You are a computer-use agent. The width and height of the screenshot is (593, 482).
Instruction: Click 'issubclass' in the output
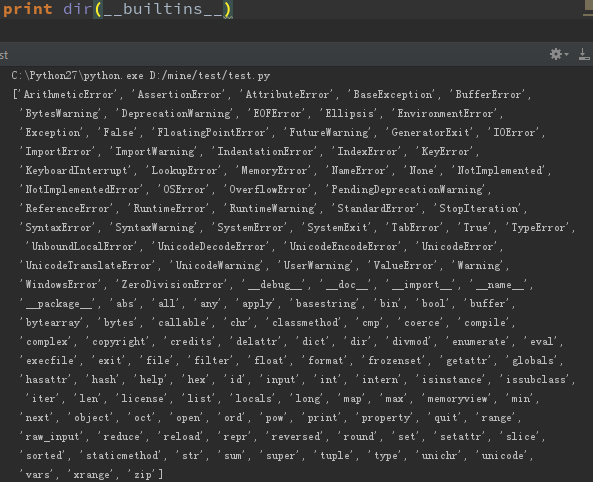click(x=535, y=379)
